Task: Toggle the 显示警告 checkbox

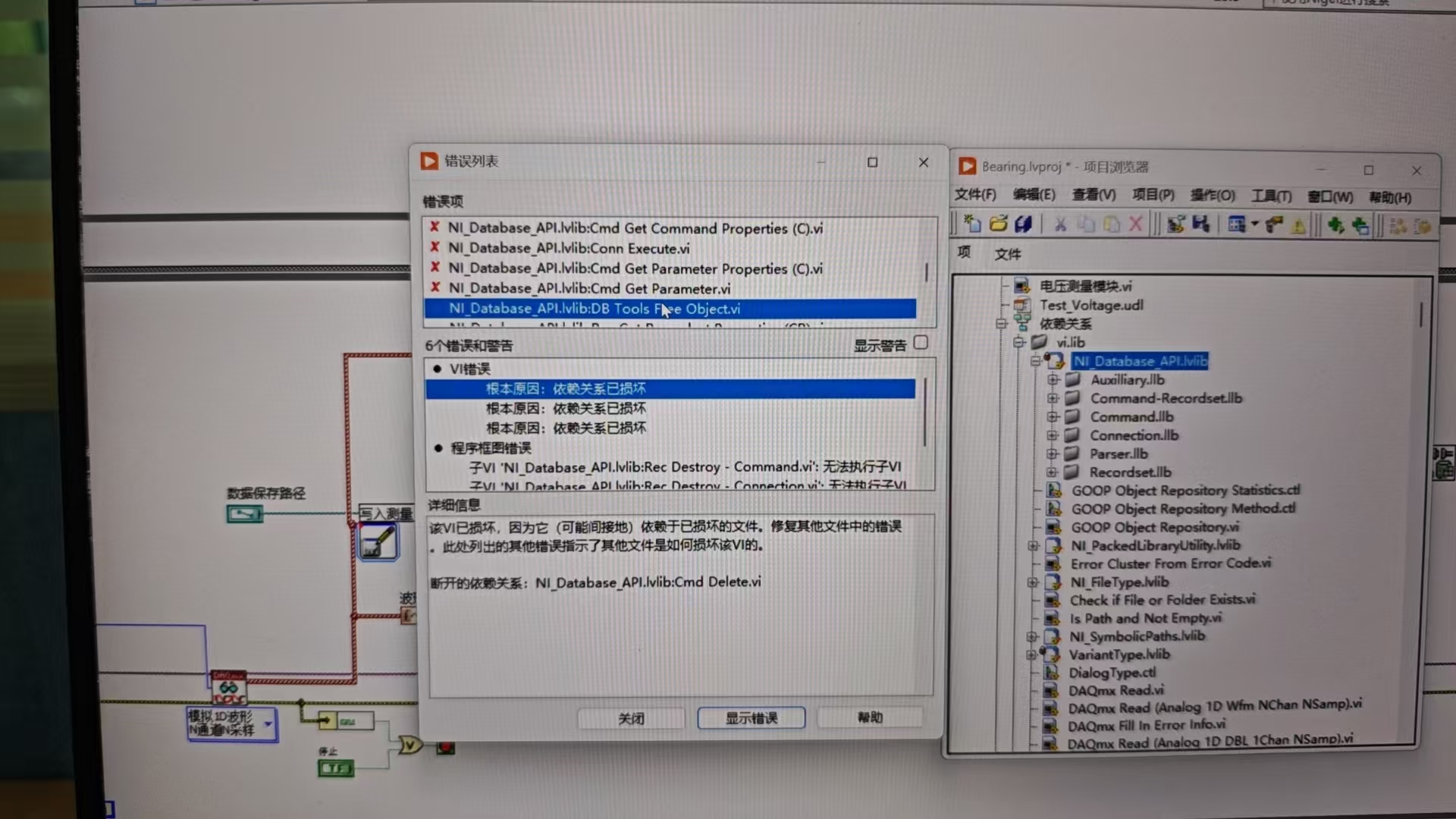Action: pyautogui.click(x=921, y=343)
